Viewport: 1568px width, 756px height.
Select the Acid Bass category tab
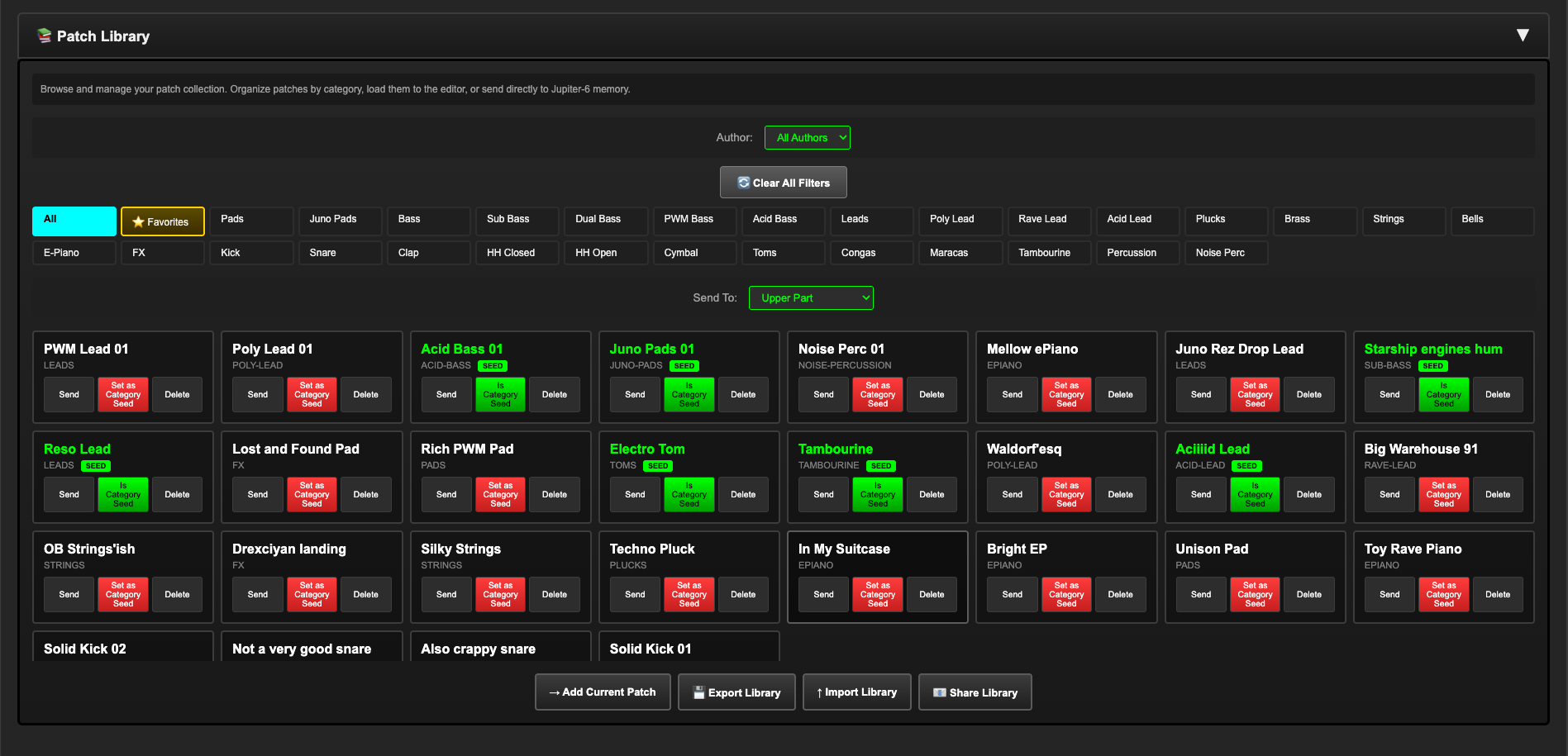[x=782, y=220]
